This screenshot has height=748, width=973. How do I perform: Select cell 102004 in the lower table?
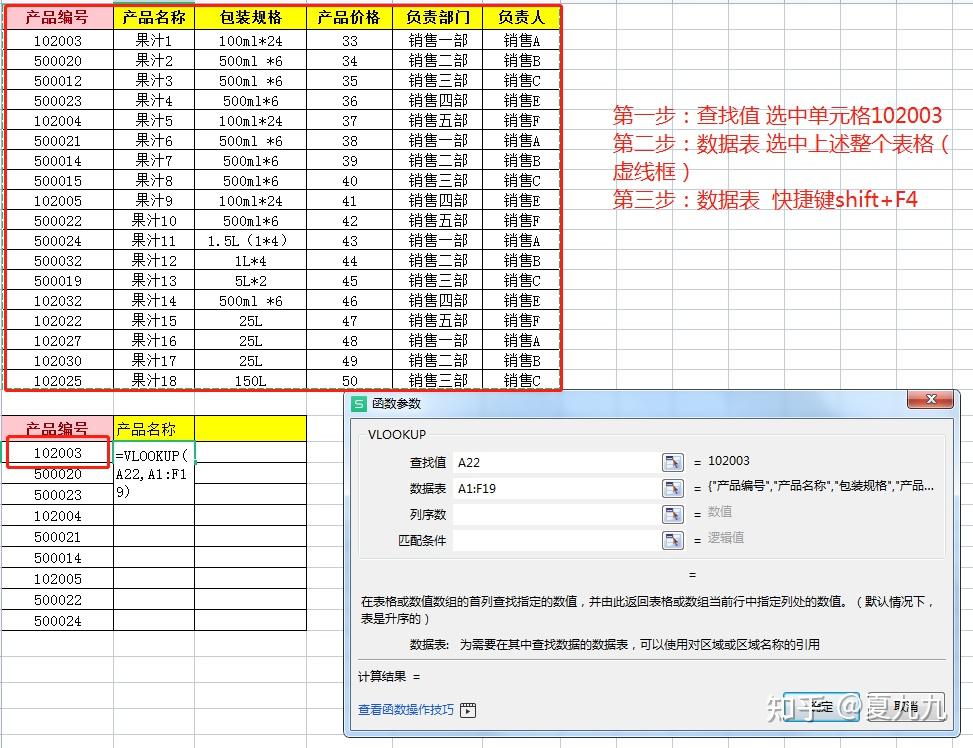point(58,516)
